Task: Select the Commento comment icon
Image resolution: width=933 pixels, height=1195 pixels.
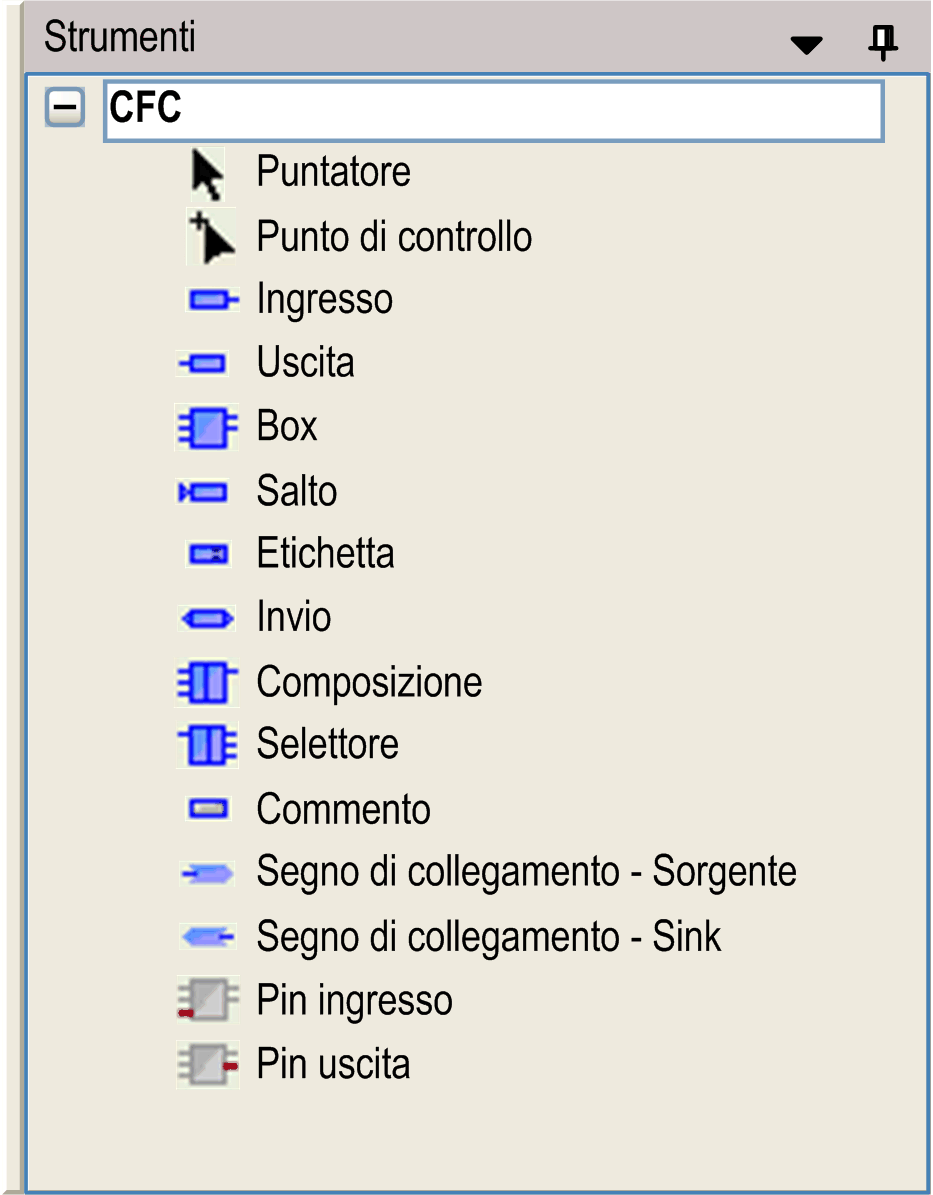Action: pos(208,809)
